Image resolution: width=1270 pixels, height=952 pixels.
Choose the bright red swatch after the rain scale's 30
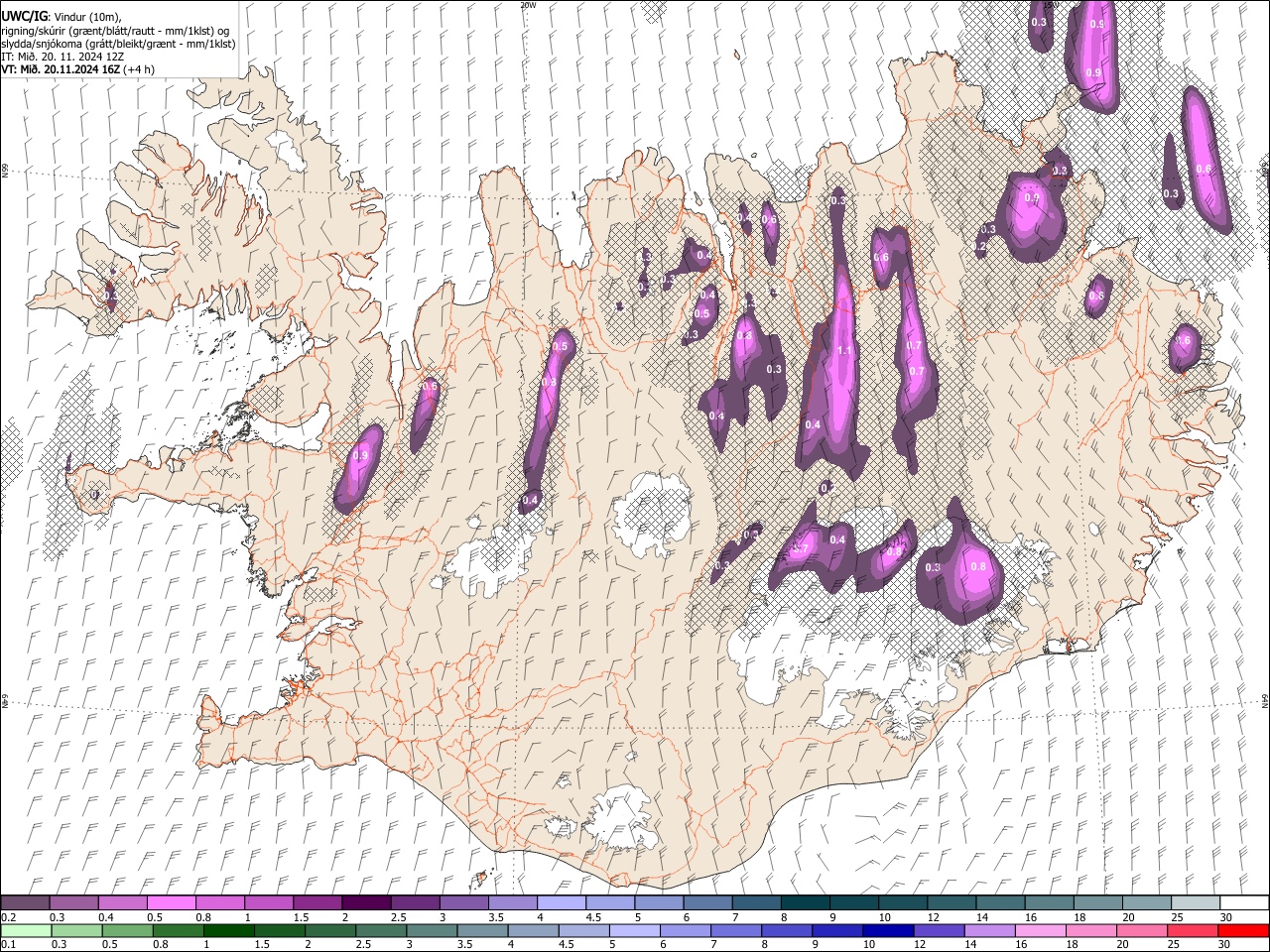tap(1243, 931)
